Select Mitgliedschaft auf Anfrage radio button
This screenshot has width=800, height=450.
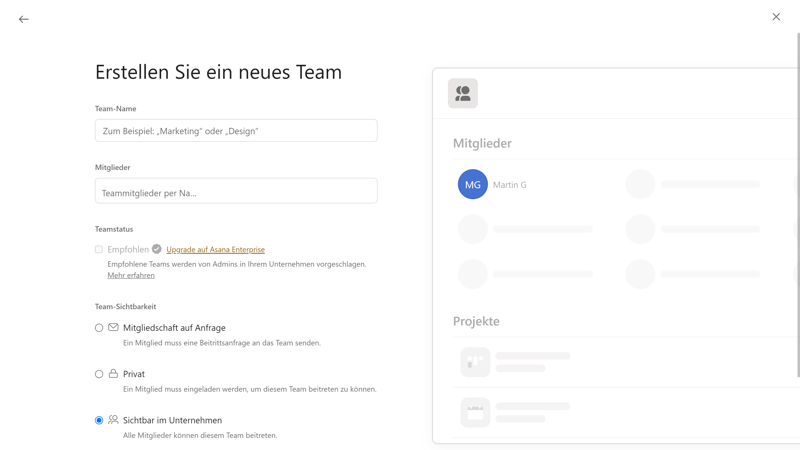tap(99, 328)
